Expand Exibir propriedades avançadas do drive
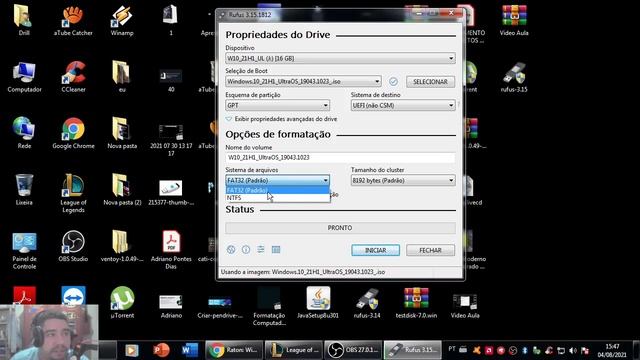 coord(281,119)
